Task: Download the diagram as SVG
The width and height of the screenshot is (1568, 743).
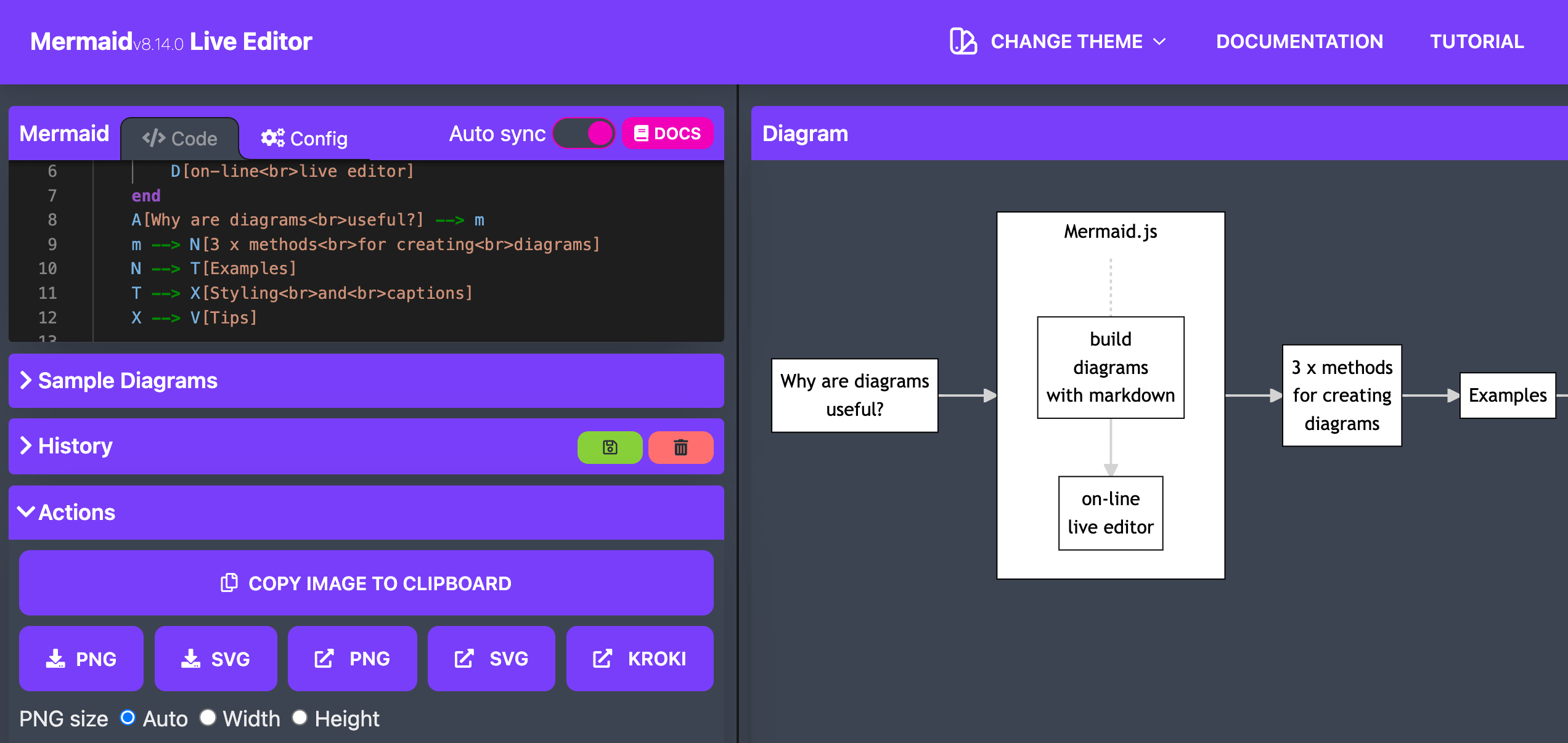Action: click(x=216, y=659)
